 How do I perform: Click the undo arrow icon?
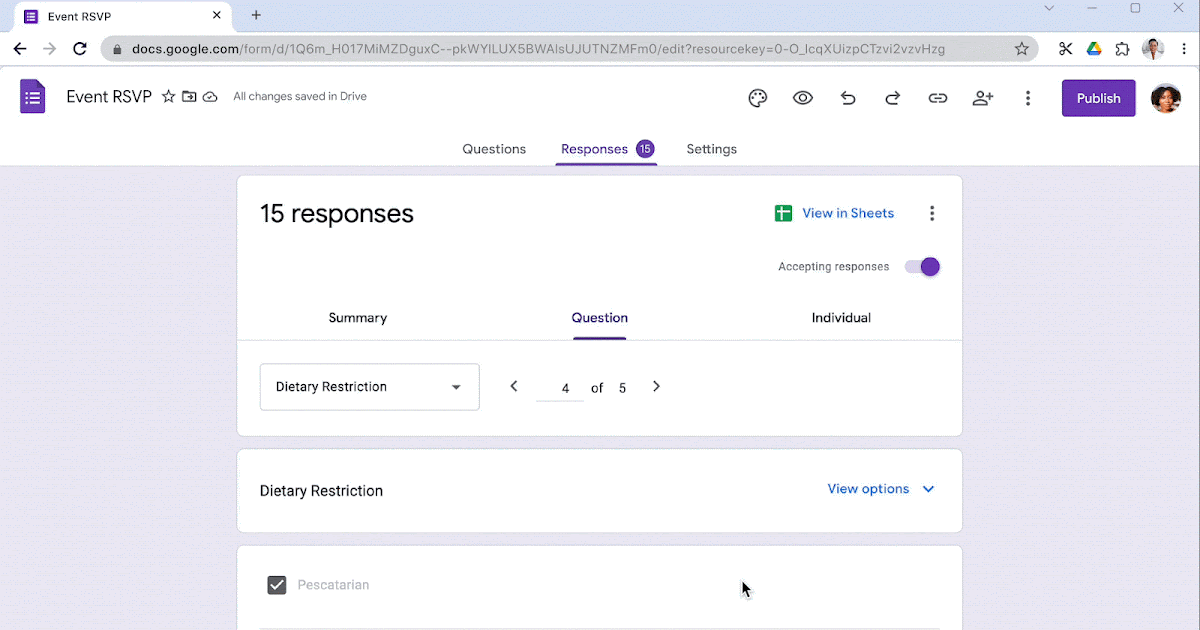(x=848, y=98)
